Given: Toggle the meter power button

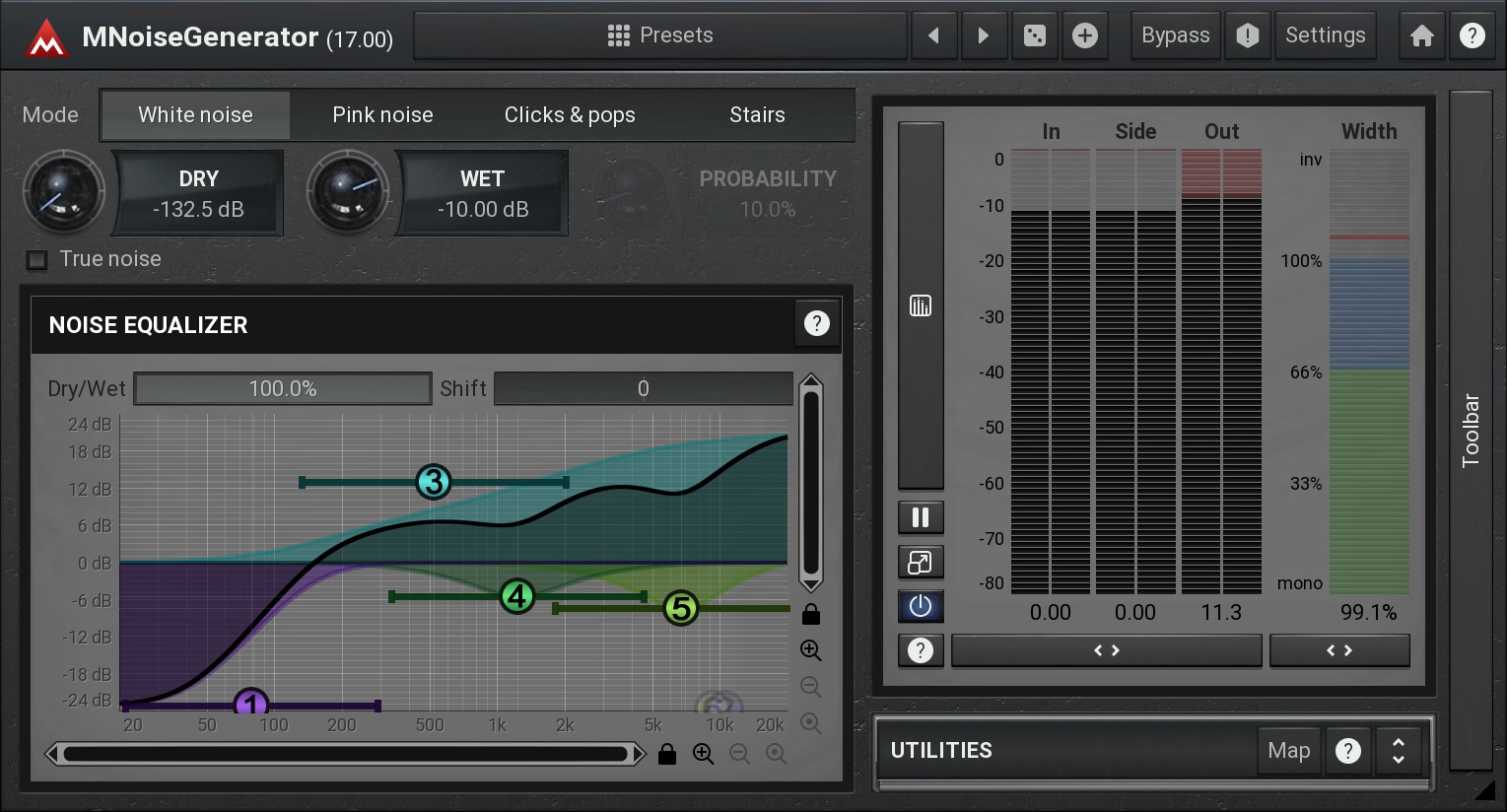Looking at the screenshot, I should [921, 606].
